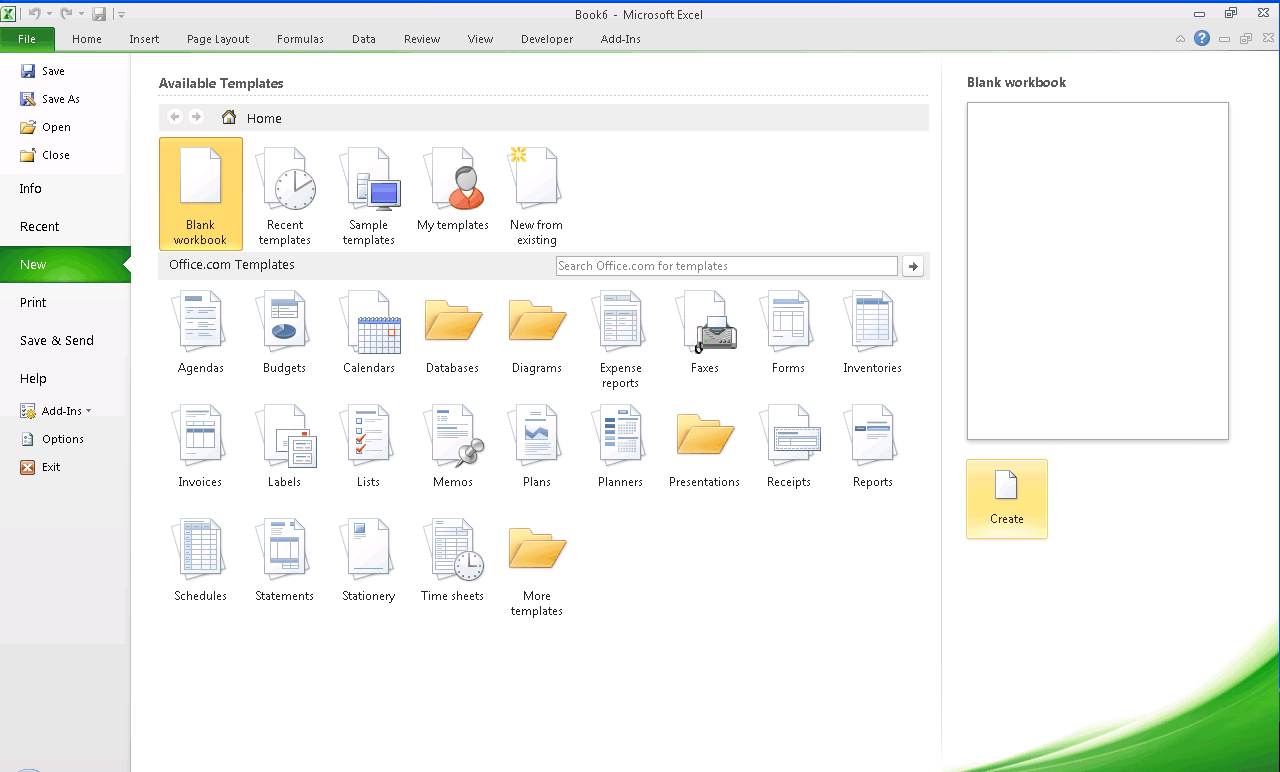Switch to the Insert ribbon tab
The image size is (1280, 772).
[144, 39]
